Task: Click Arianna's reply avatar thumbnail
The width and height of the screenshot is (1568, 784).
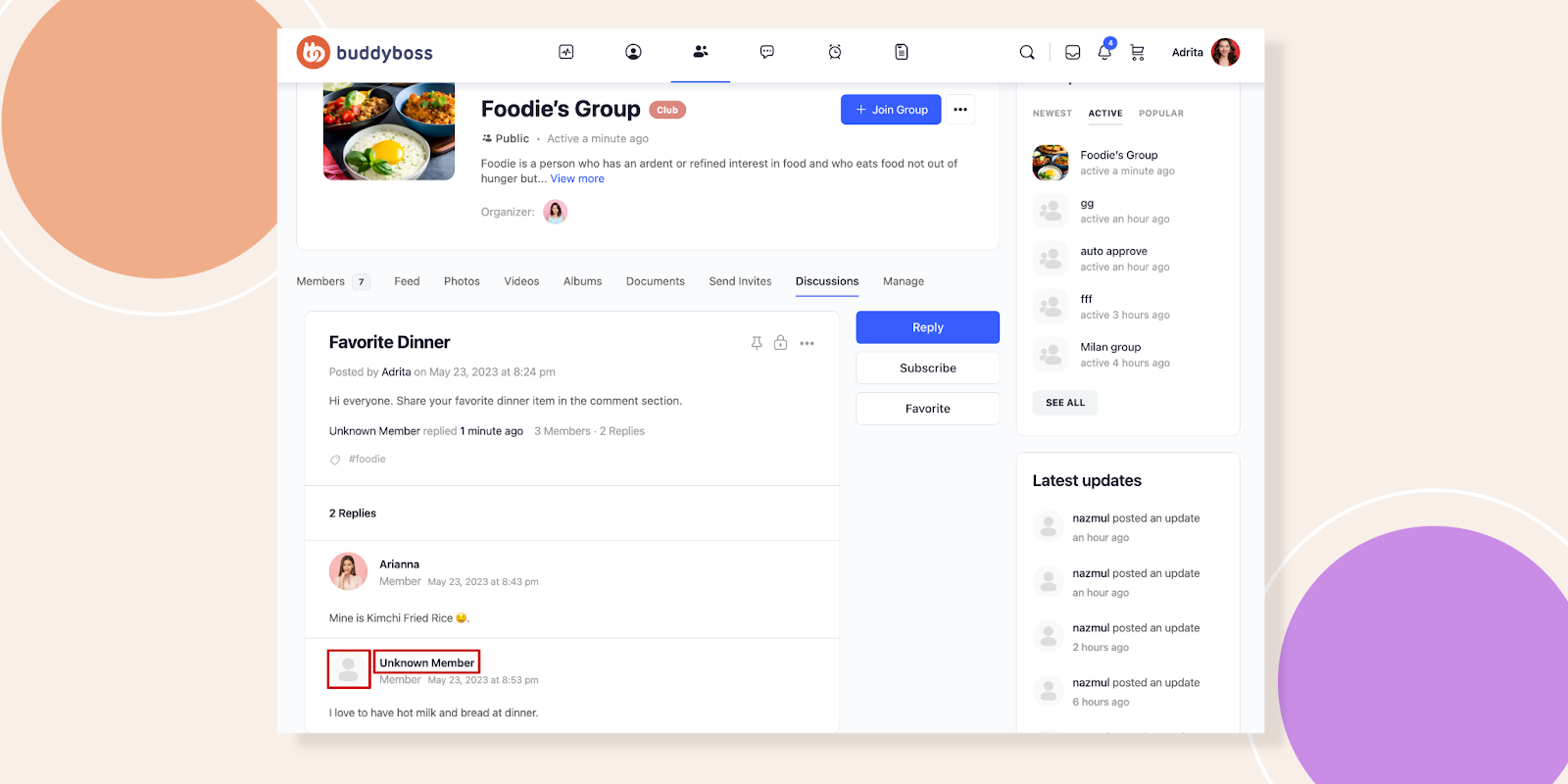Action: 348,571
